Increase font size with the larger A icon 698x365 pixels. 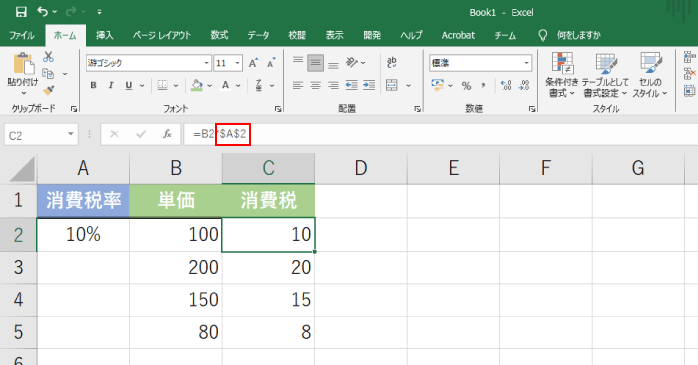[x=253, y=63]
